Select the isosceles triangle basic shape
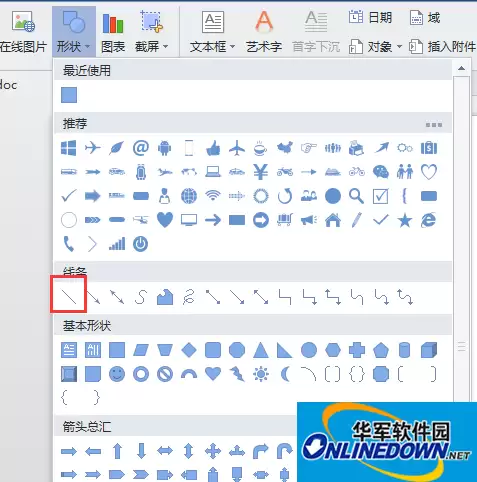This screenshot has height=482, width=477. (x=261, y=350)
